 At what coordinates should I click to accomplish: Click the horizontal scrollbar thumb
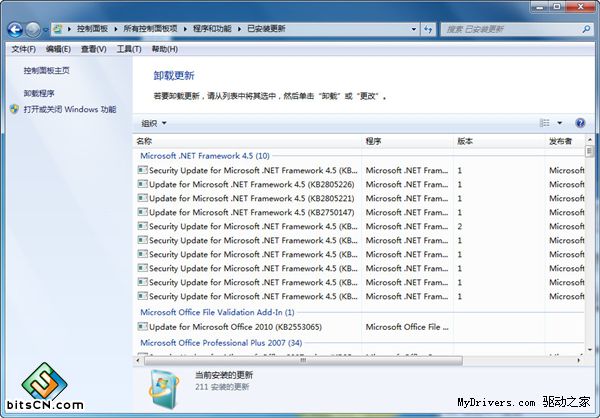pos(303,361)
